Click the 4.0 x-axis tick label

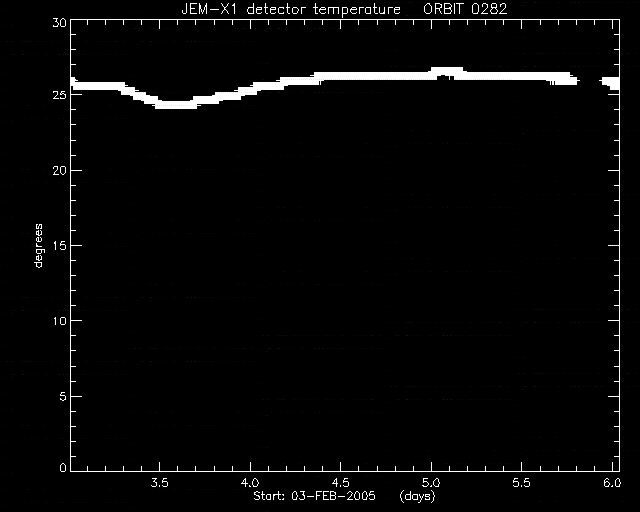[x=250, y=483]
